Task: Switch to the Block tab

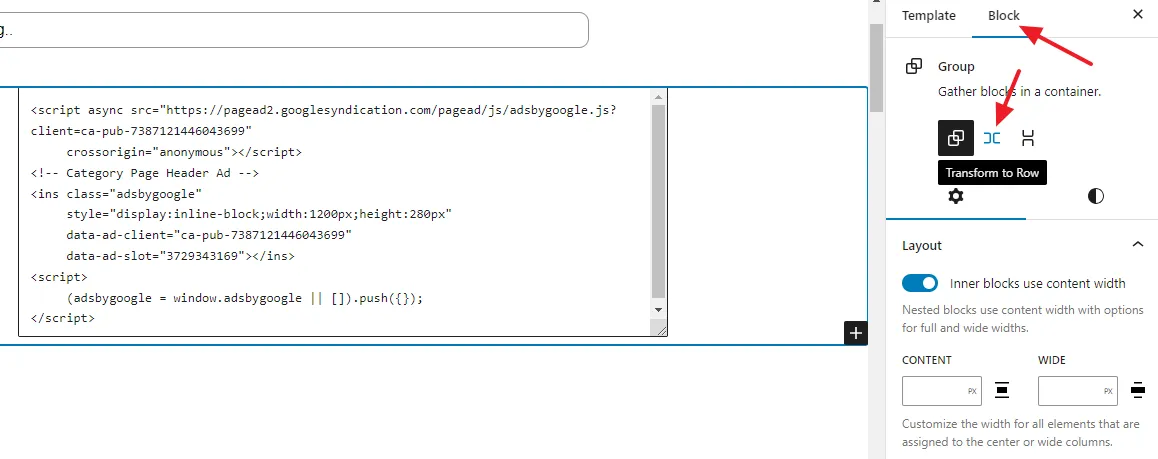Action: pos(1004,15)
